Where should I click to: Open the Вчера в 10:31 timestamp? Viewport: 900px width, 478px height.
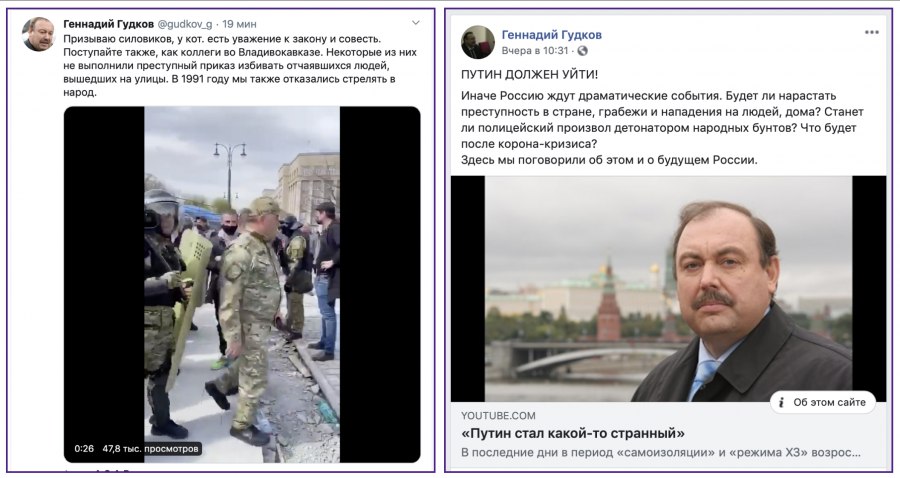(x=535, y=51)
